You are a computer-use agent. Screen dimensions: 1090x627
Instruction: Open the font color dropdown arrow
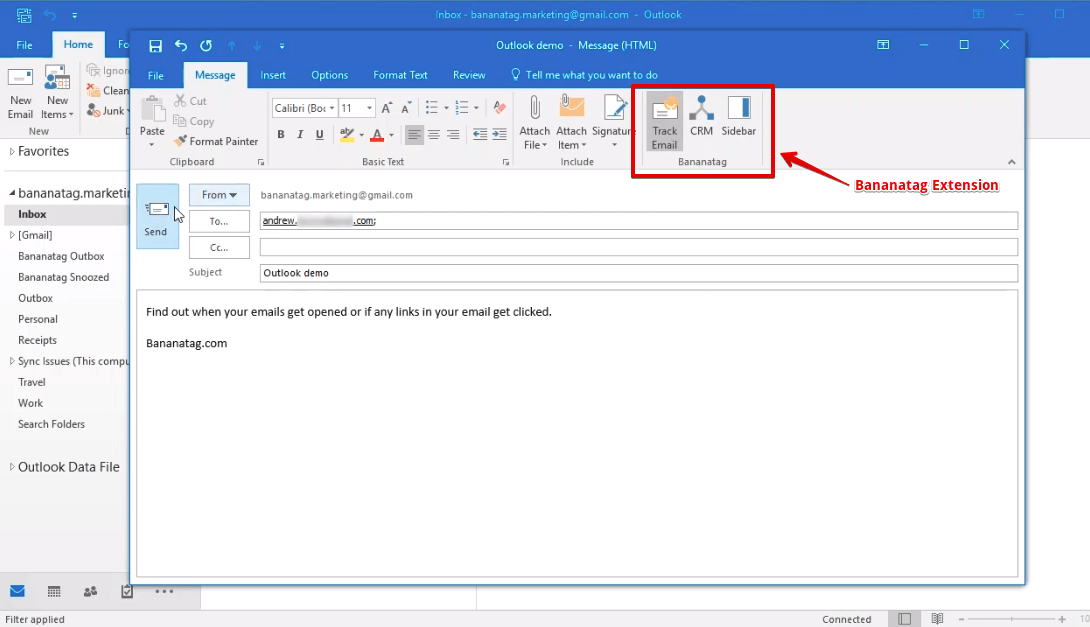click(391, 135)
